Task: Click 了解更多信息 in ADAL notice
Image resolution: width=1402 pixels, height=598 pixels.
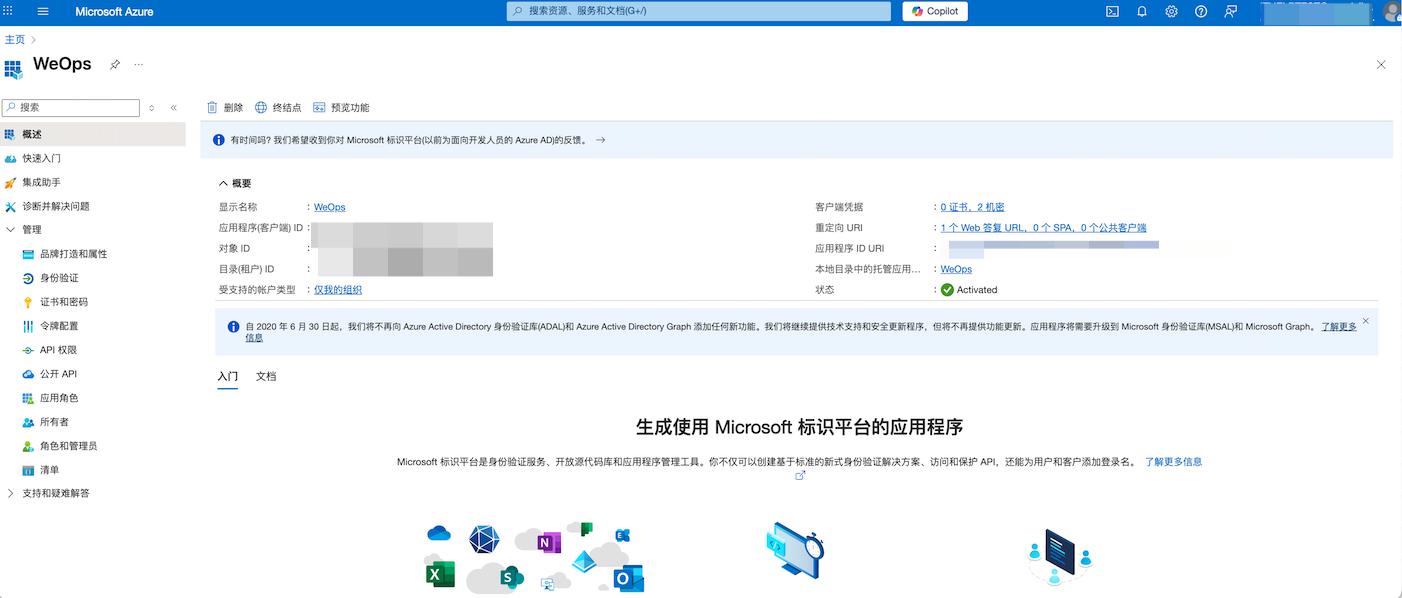Action: click(1339, 327)
